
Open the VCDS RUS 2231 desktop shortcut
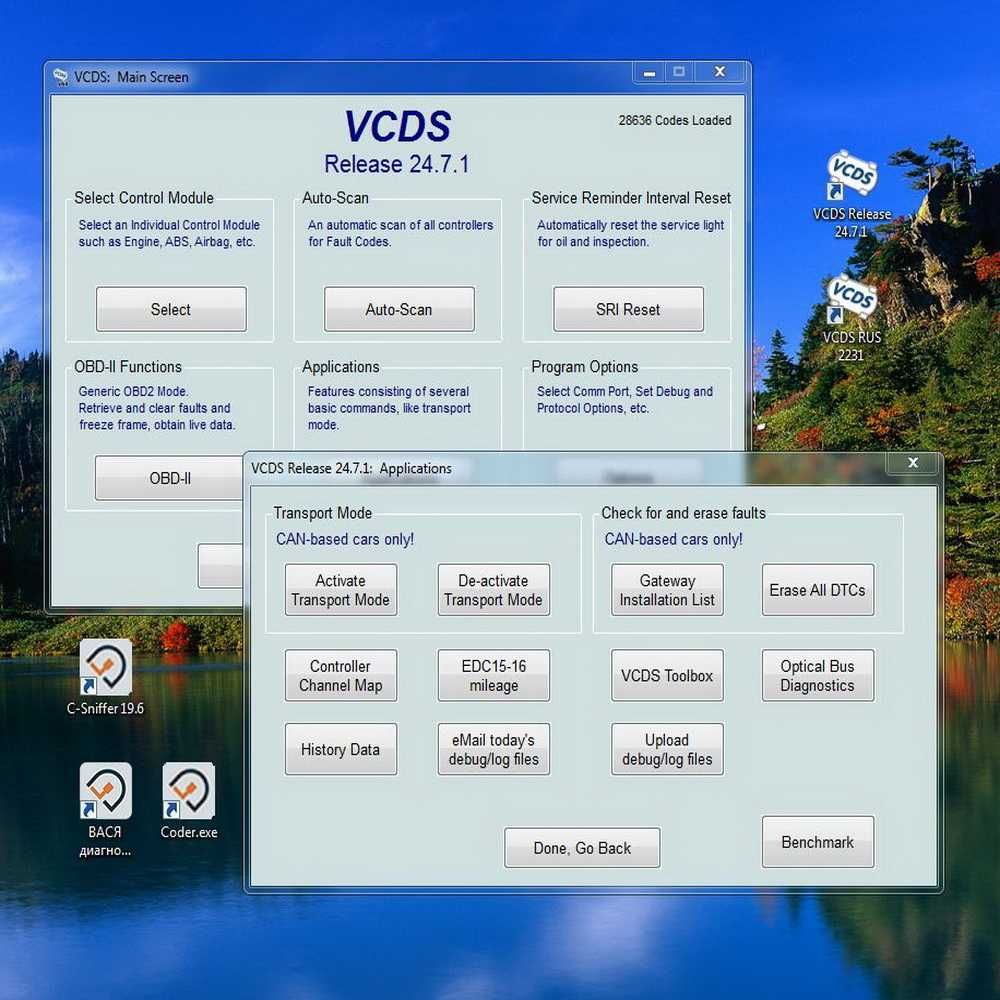851,318
